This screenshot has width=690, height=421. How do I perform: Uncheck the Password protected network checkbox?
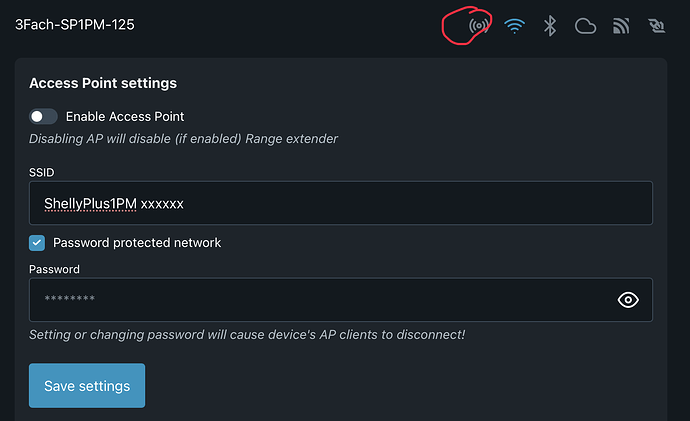(x=37, y=242)
